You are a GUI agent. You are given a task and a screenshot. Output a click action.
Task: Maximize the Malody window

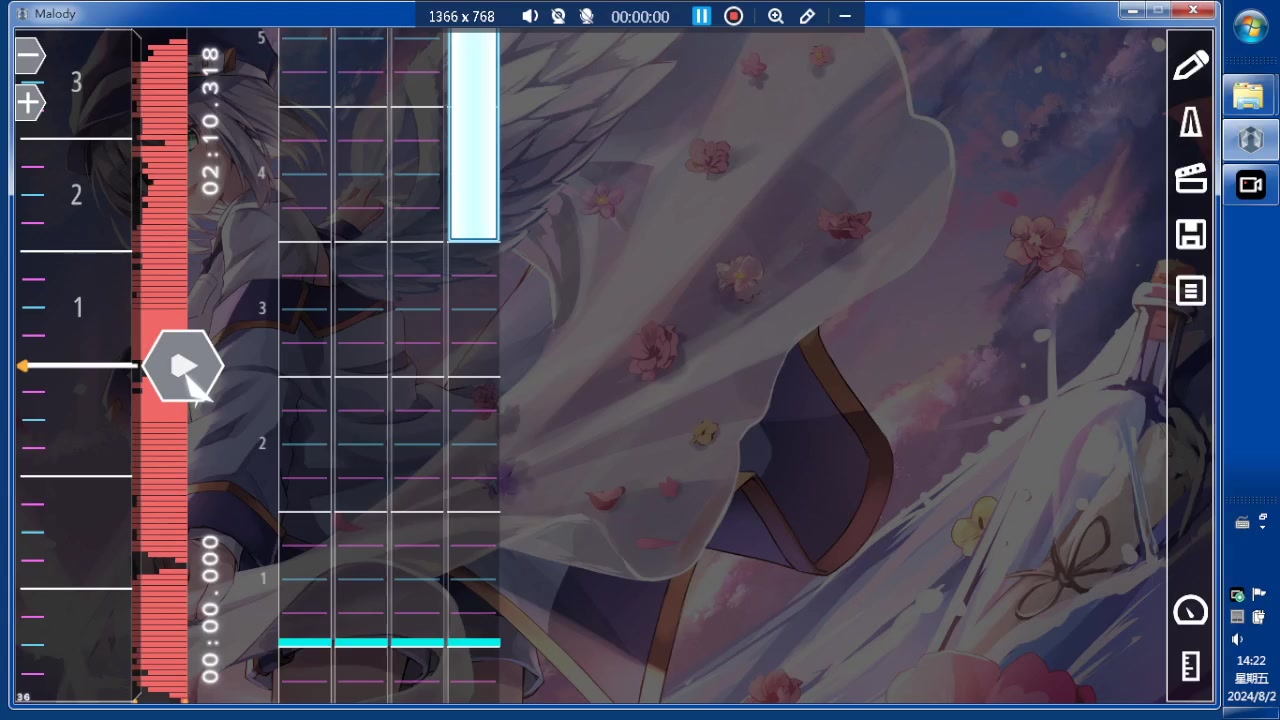pos(1159,11)
